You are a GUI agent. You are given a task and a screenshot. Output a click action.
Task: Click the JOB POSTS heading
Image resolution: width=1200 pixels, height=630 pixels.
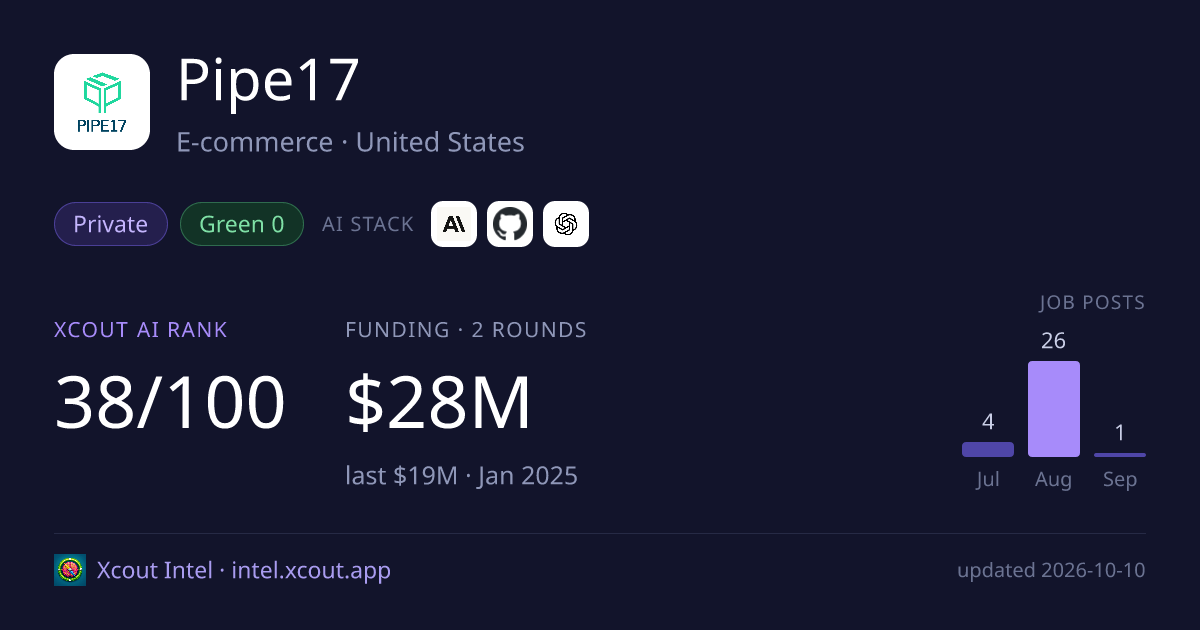1092,303
